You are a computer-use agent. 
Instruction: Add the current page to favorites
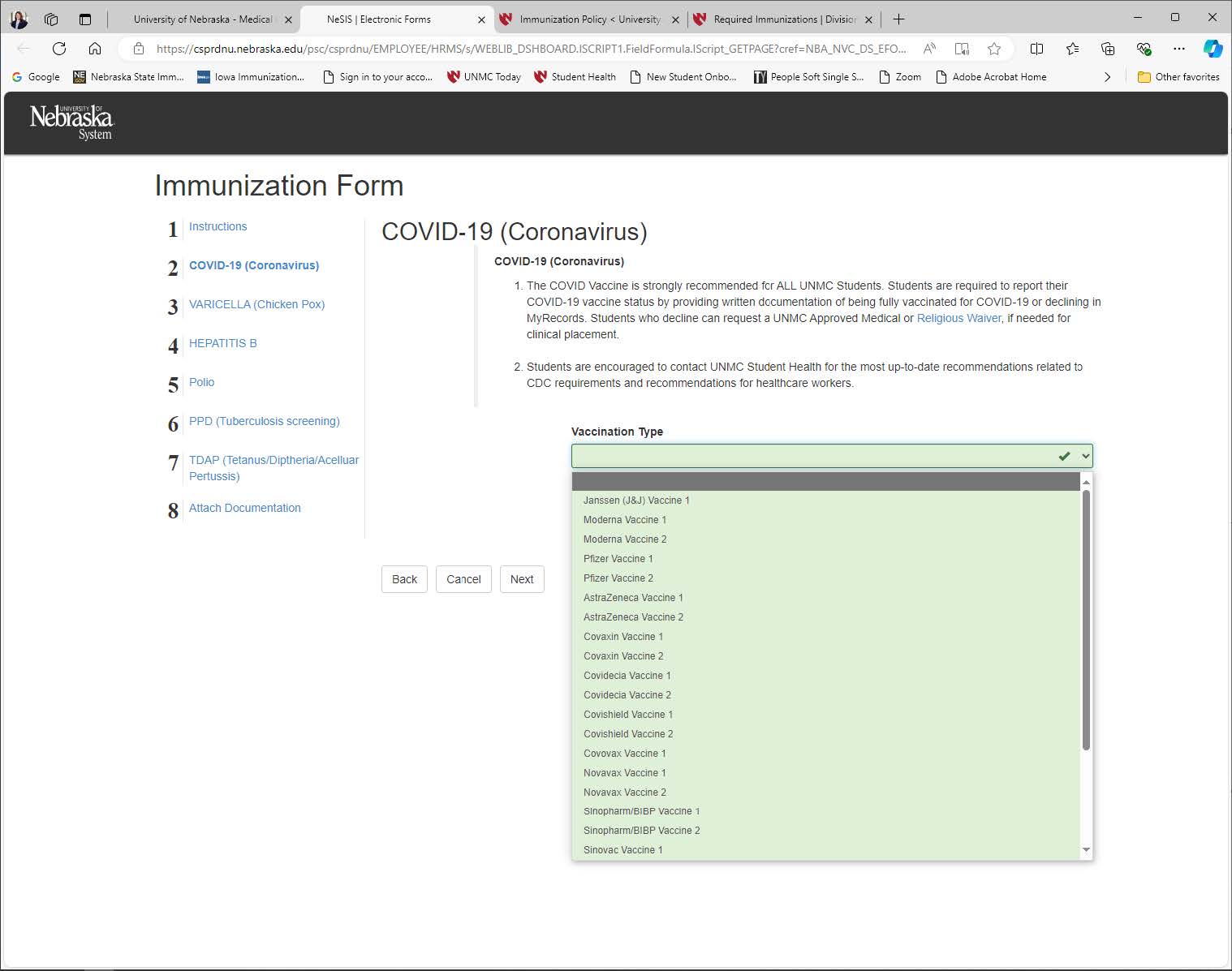[x=993, y=49]
